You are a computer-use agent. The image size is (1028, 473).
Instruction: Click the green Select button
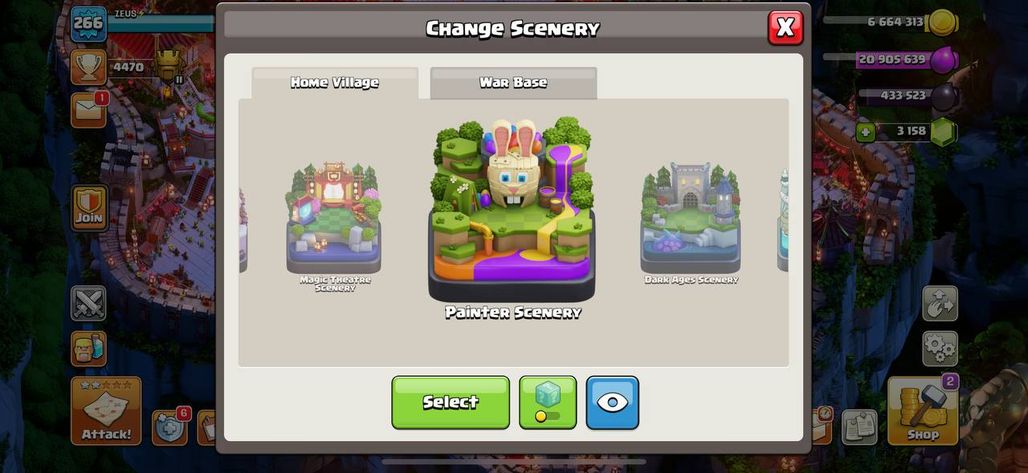[x=450, y=402]
